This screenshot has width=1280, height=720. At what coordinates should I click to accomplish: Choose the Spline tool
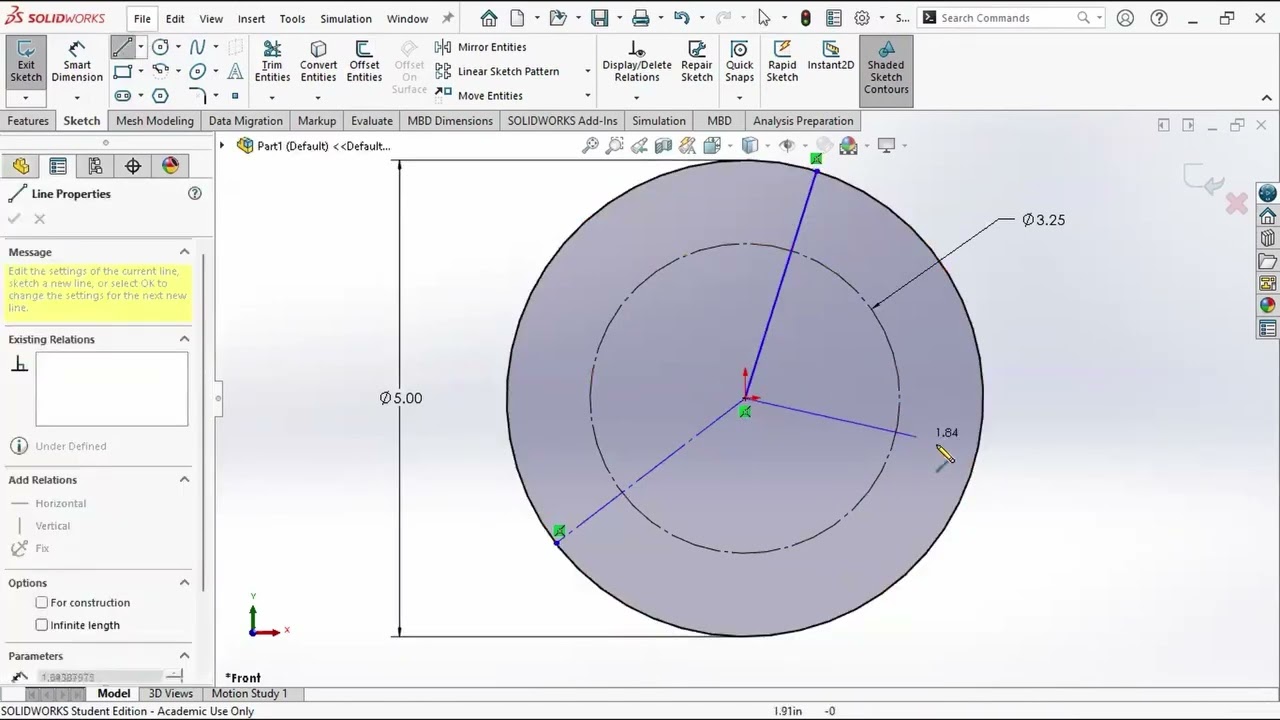tap(197, 47)
